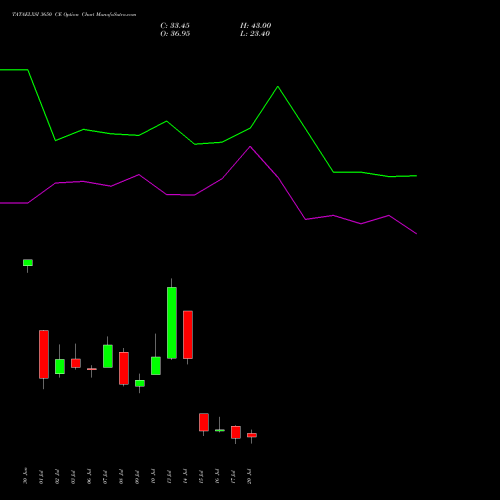500x500 pixels.
Task: Click the tall red candle above 01 Jul
Action: click(44, 354)
